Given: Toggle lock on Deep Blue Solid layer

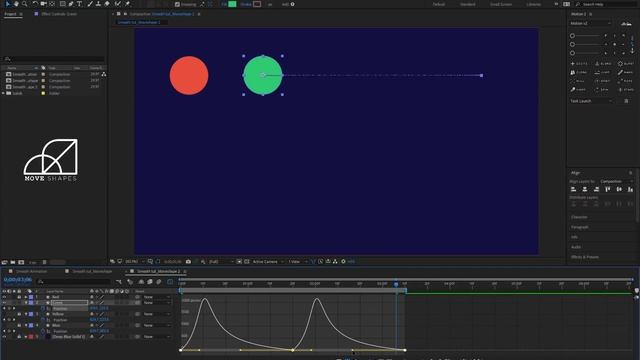Looking at the screenshot, I should (19, 337).
